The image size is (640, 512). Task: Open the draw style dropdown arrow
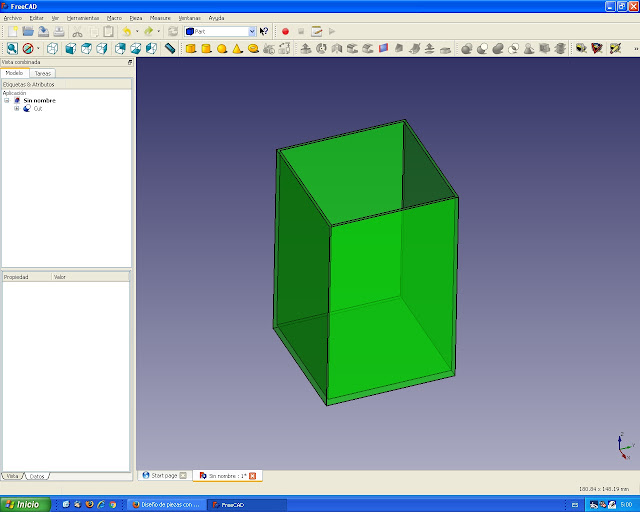pos(38,49)
